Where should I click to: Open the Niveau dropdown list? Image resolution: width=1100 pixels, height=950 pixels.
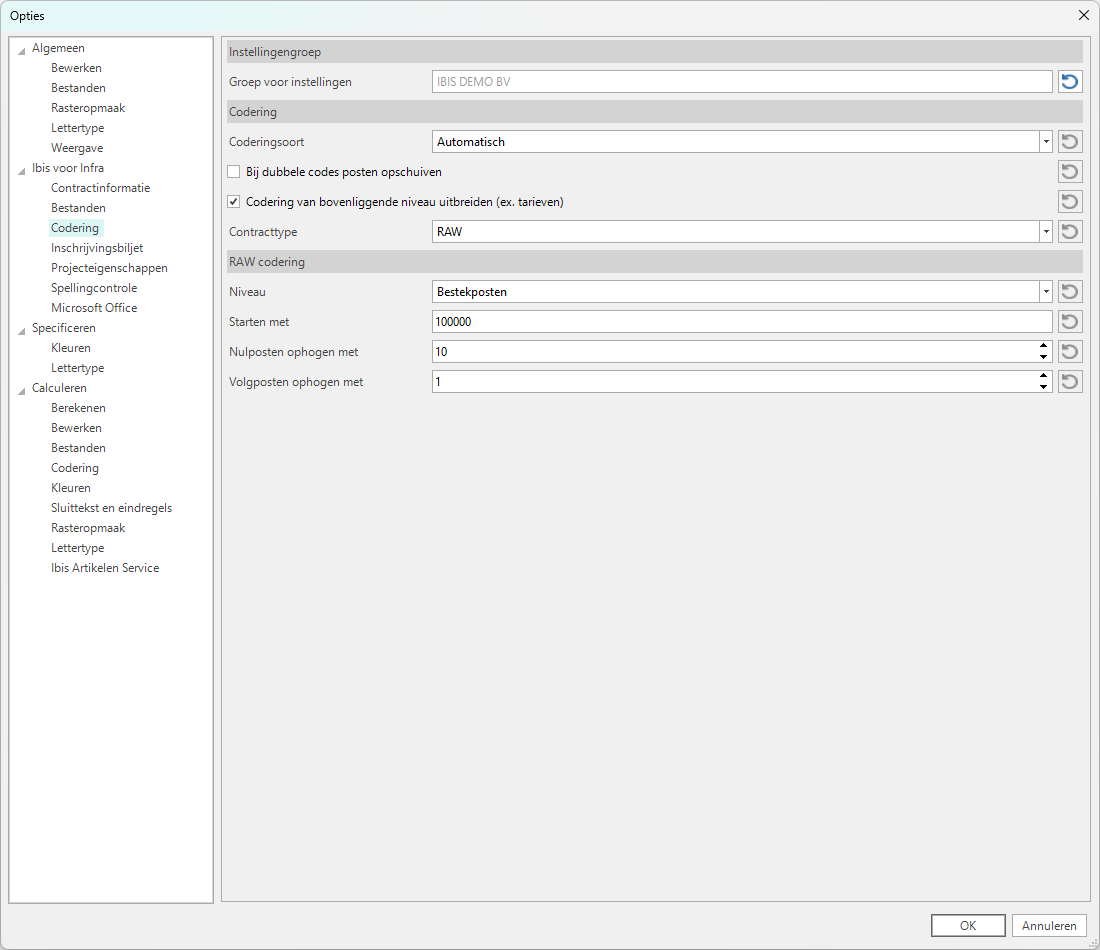point(1045,292)
